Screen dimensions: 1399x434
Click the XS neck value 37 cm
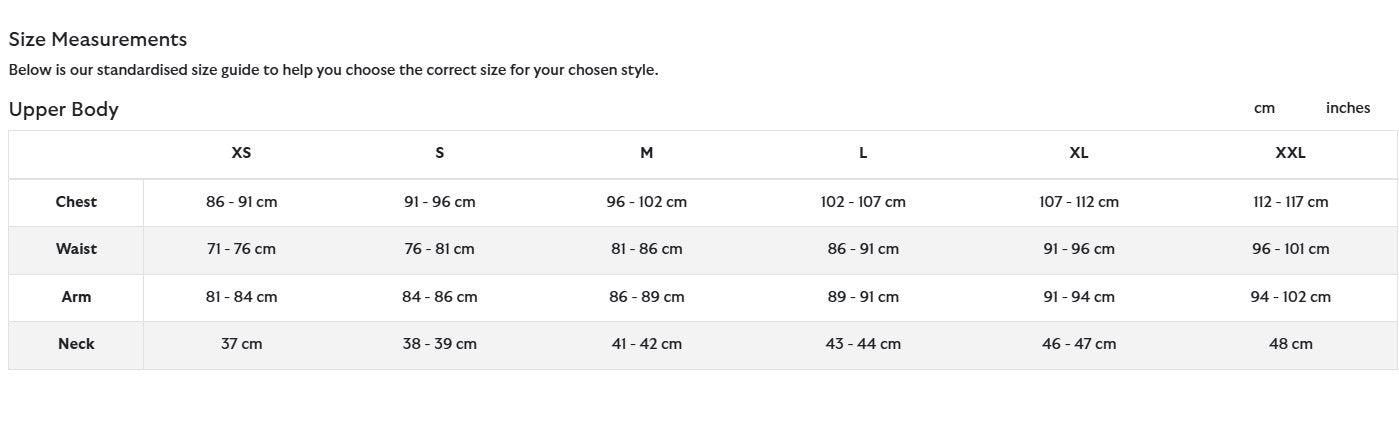[241, 344]
